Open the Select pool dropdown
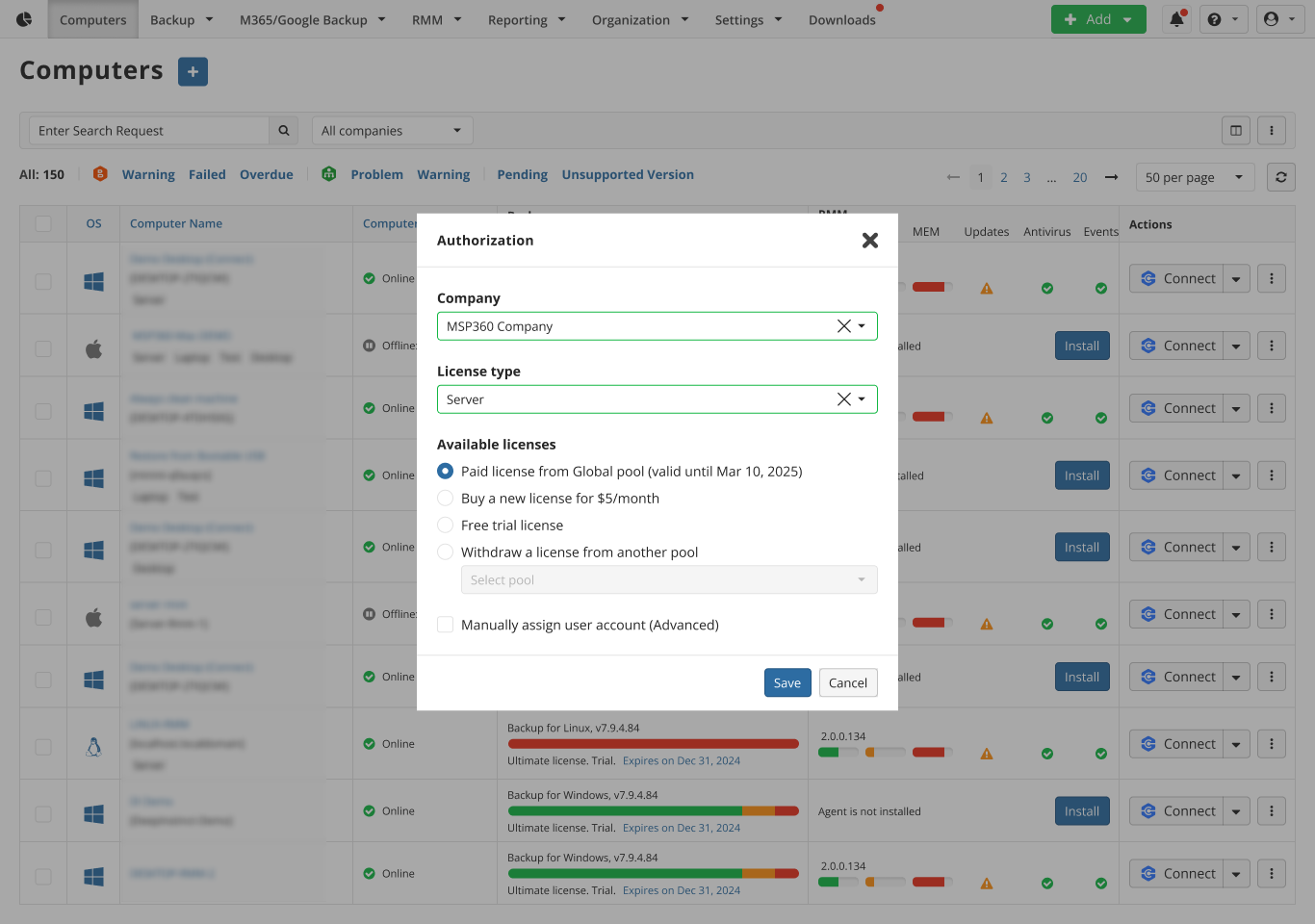 pos(669,580)
